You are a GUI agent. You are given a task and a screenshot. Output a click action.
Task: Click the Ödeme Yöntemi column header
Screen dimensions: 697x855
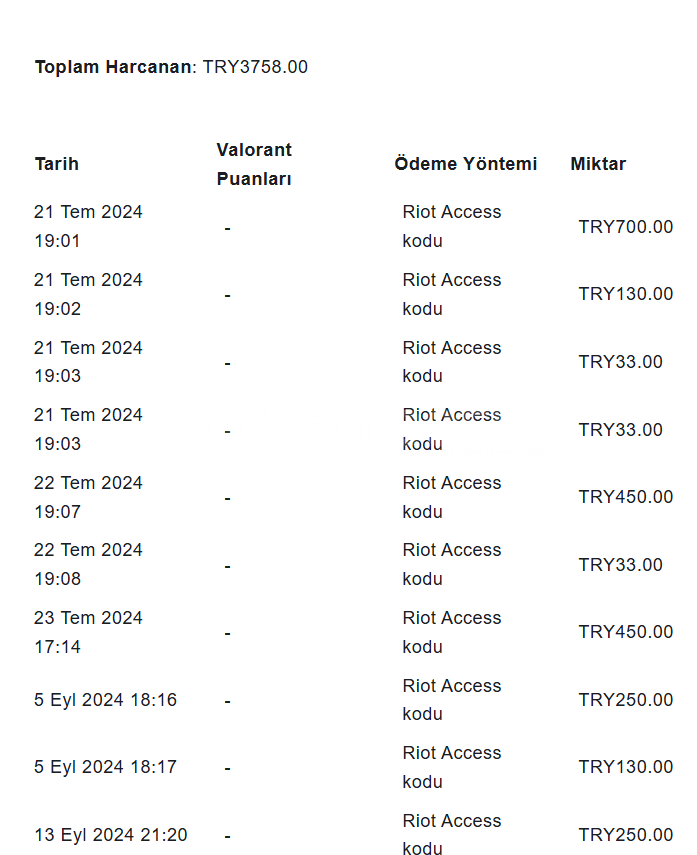(466, 164)
